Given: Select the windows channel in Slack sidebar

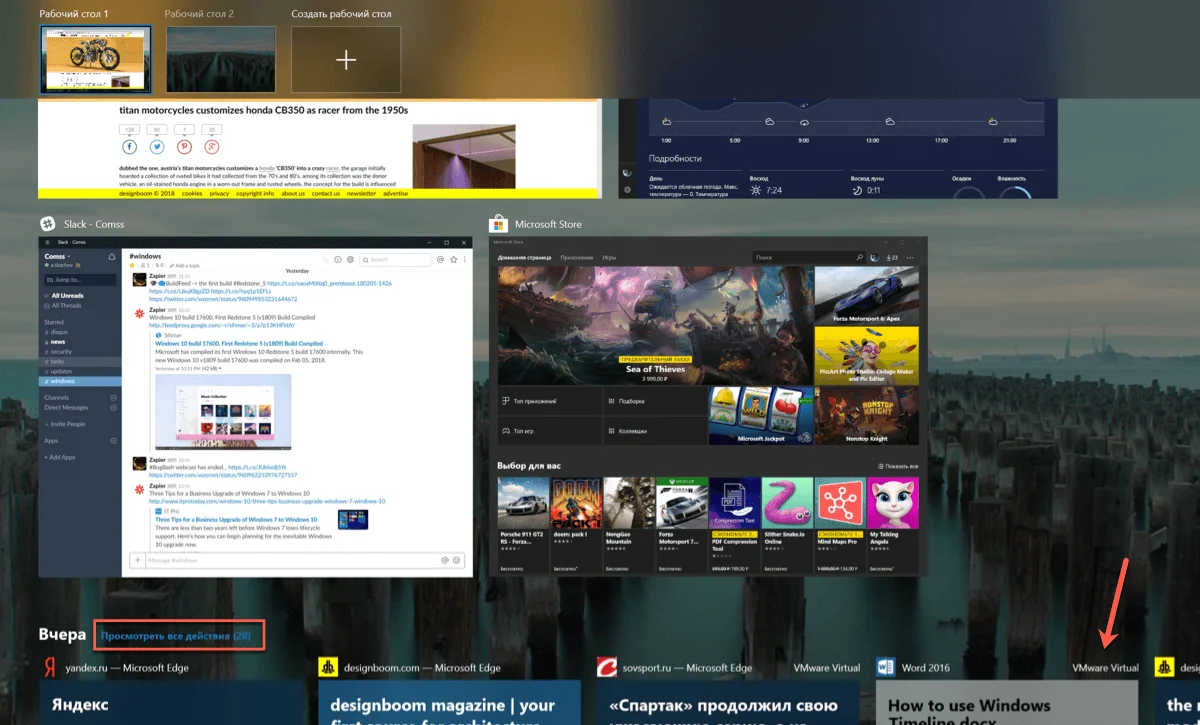Looking at the screenshot, I should click(62, 381).
